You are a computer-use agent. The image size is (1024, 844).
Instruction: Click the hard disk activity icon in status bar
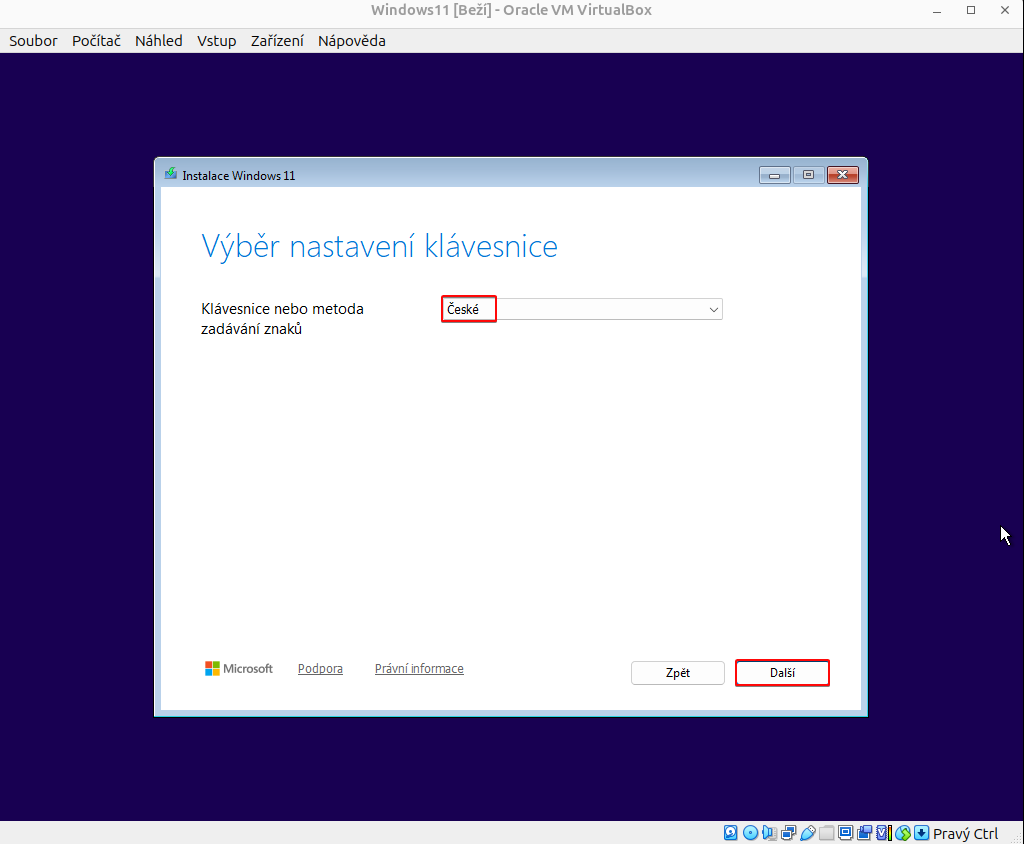[731, 833]
